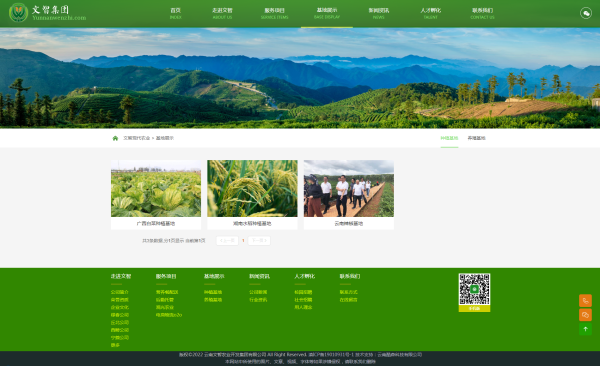Click the Wenzhi Group logo
This screenshot has width=600, height=366.
click(x=47, y=13)
